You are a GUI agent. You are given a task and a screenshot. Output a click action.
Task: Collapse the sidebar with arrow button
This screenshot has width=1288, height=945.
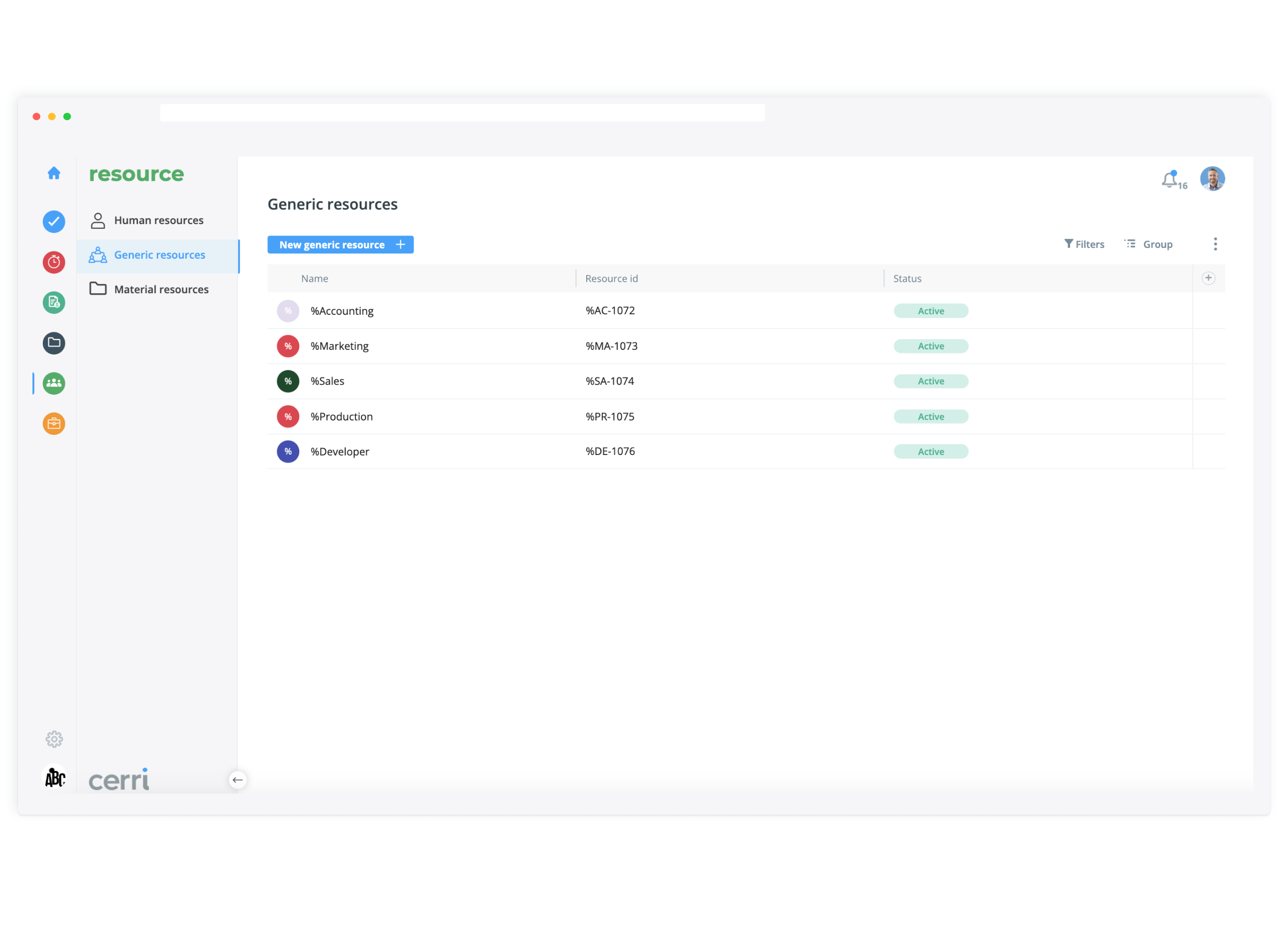click(238, 780)
